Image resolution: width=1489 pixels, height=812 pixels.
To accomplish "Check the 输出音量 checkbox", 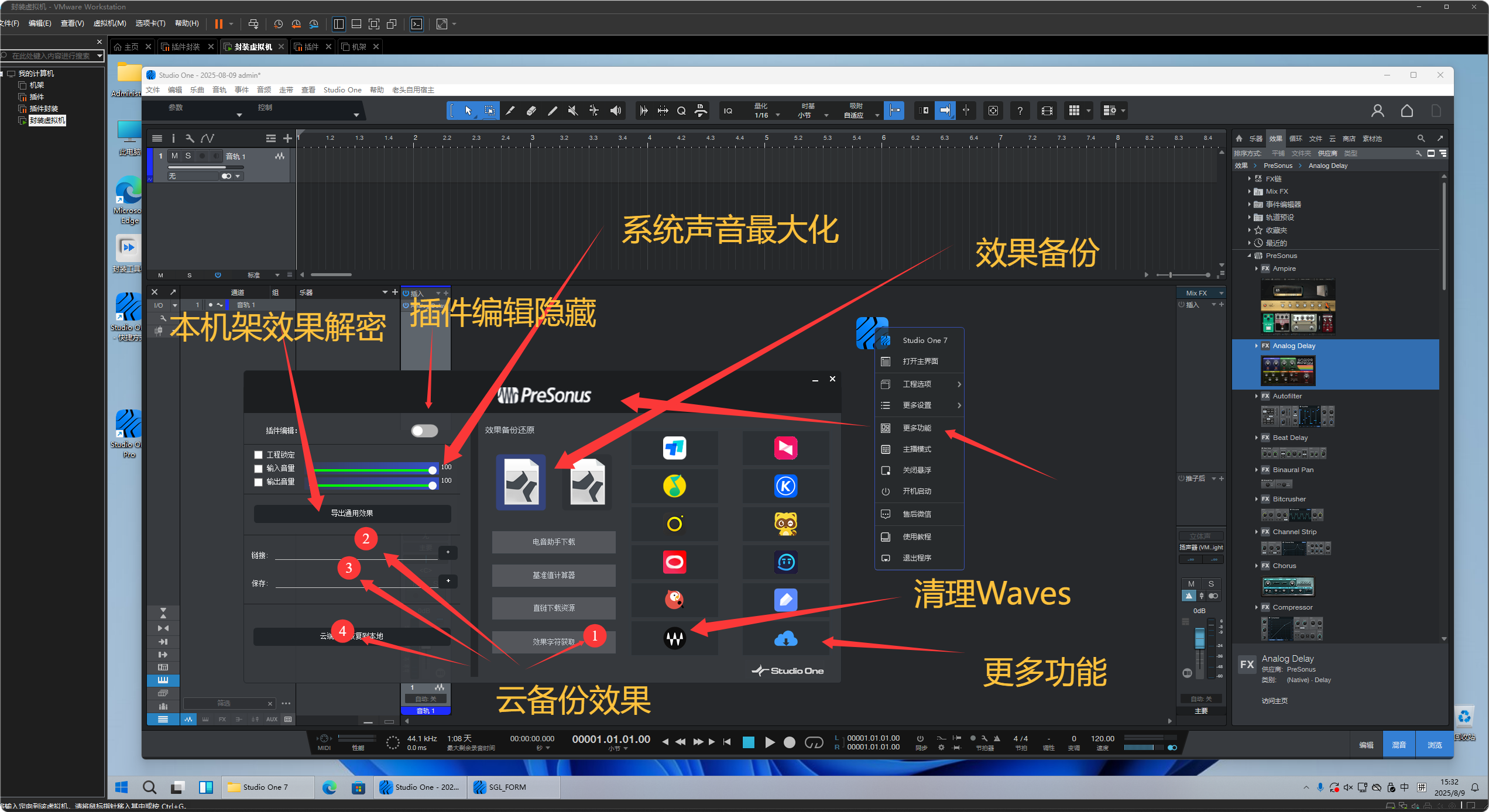I will tap(258, 482).
